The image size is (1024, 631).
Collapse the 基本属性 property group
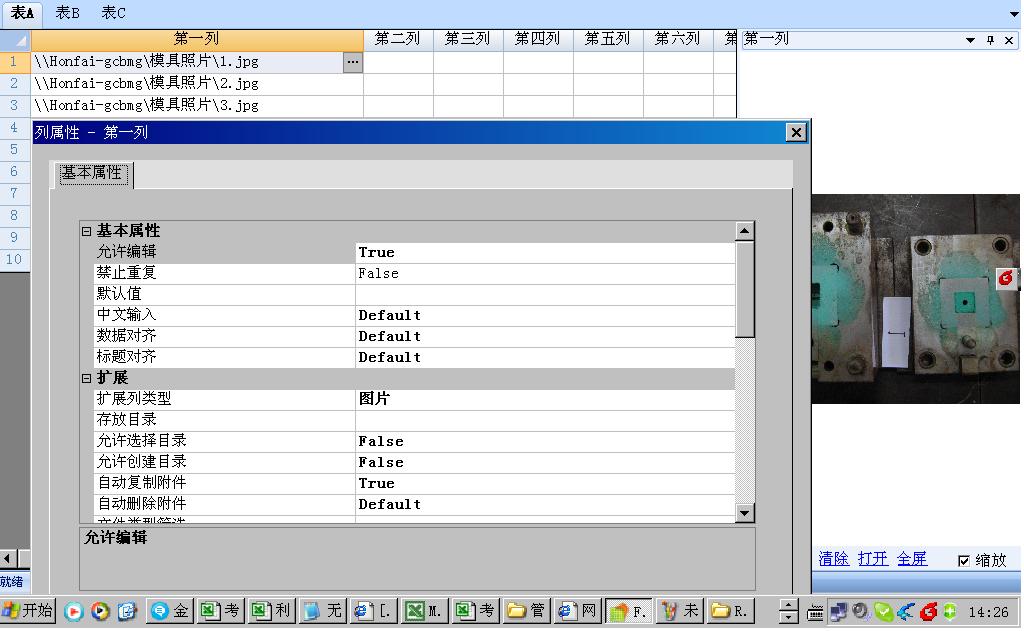click(x=87, y=231)
